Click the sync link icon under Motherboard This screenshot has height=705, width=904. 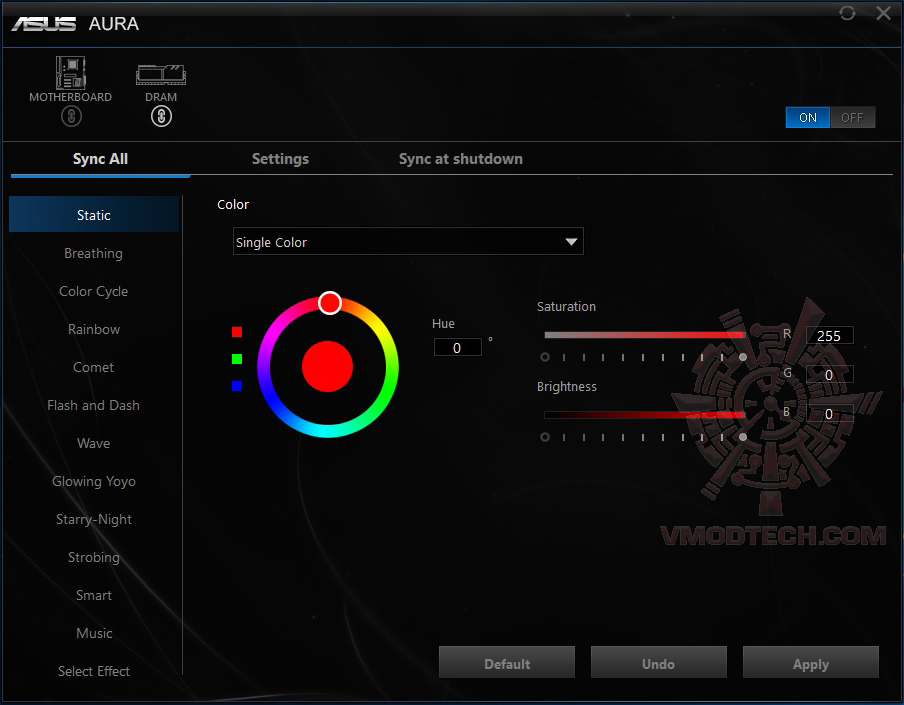[x=70, y=116]
